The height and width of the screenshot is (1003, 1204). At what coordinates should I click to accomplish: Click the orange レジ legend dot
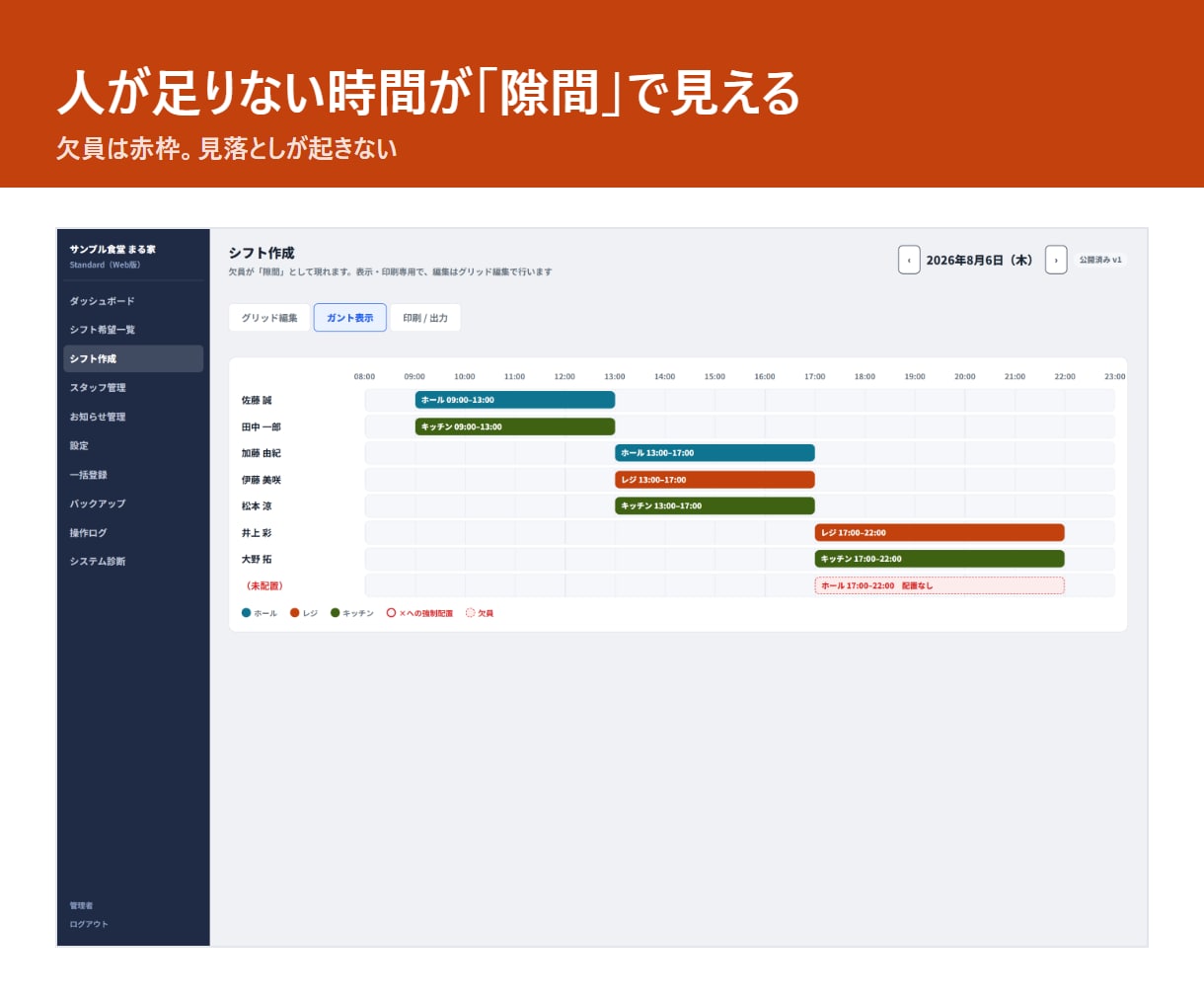[x=295, y=613]
